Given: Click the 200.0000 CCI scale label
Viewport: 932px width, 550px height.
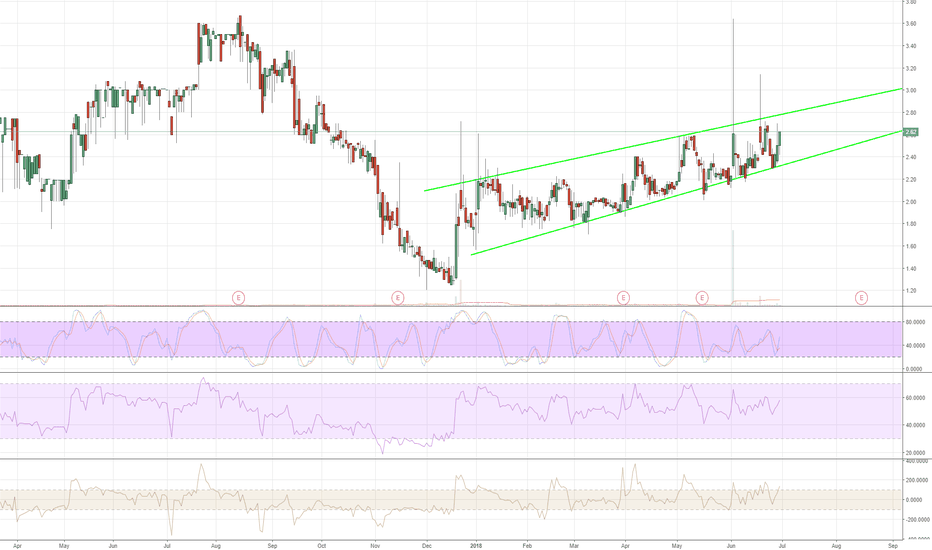Looking at the screenshot, I should pyautogui.click(x=916, y=480).
